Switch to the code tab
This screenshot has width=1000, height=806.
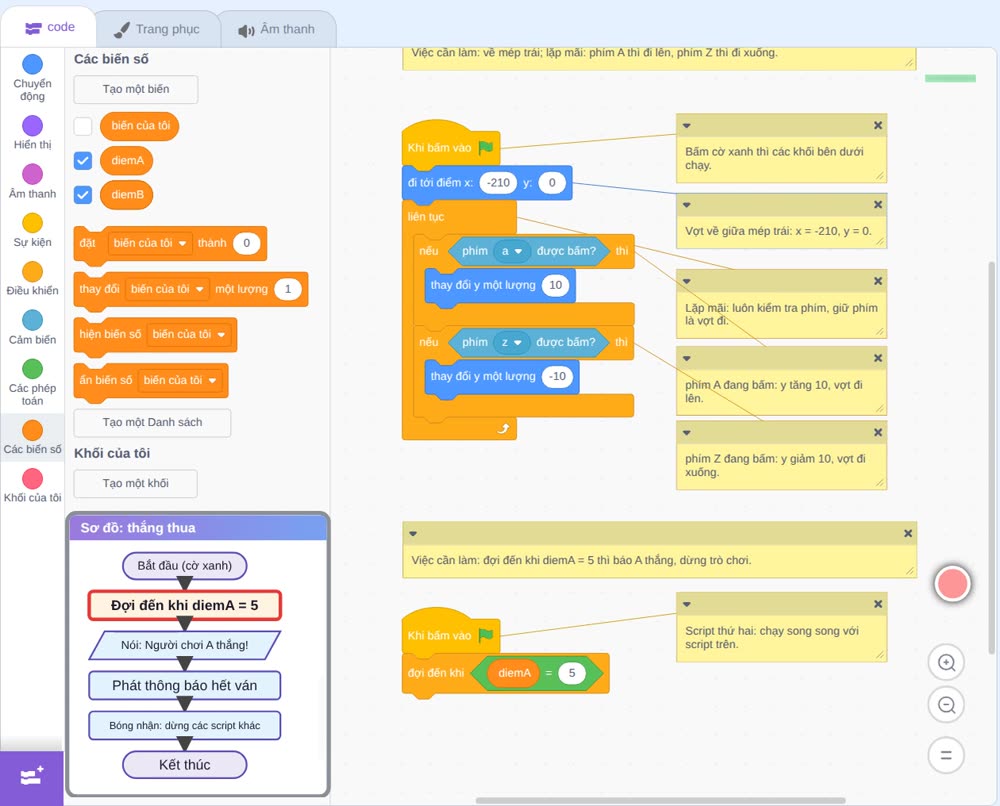[49, 27]
